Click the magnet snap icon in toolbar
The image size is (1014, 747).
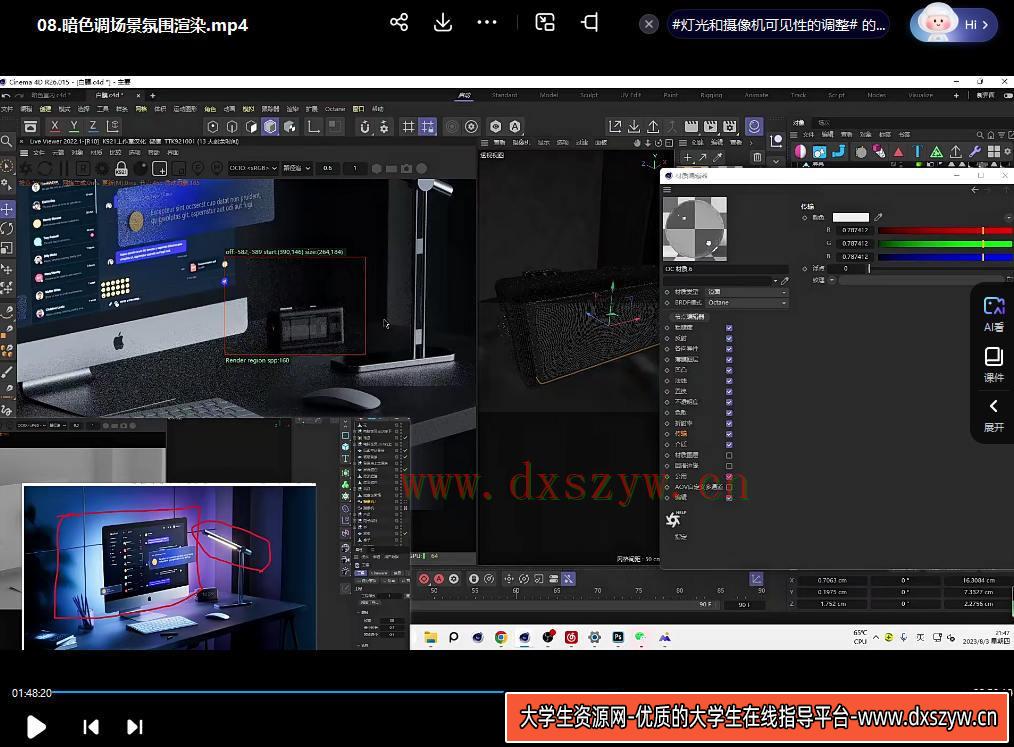(x=365, y=127)
